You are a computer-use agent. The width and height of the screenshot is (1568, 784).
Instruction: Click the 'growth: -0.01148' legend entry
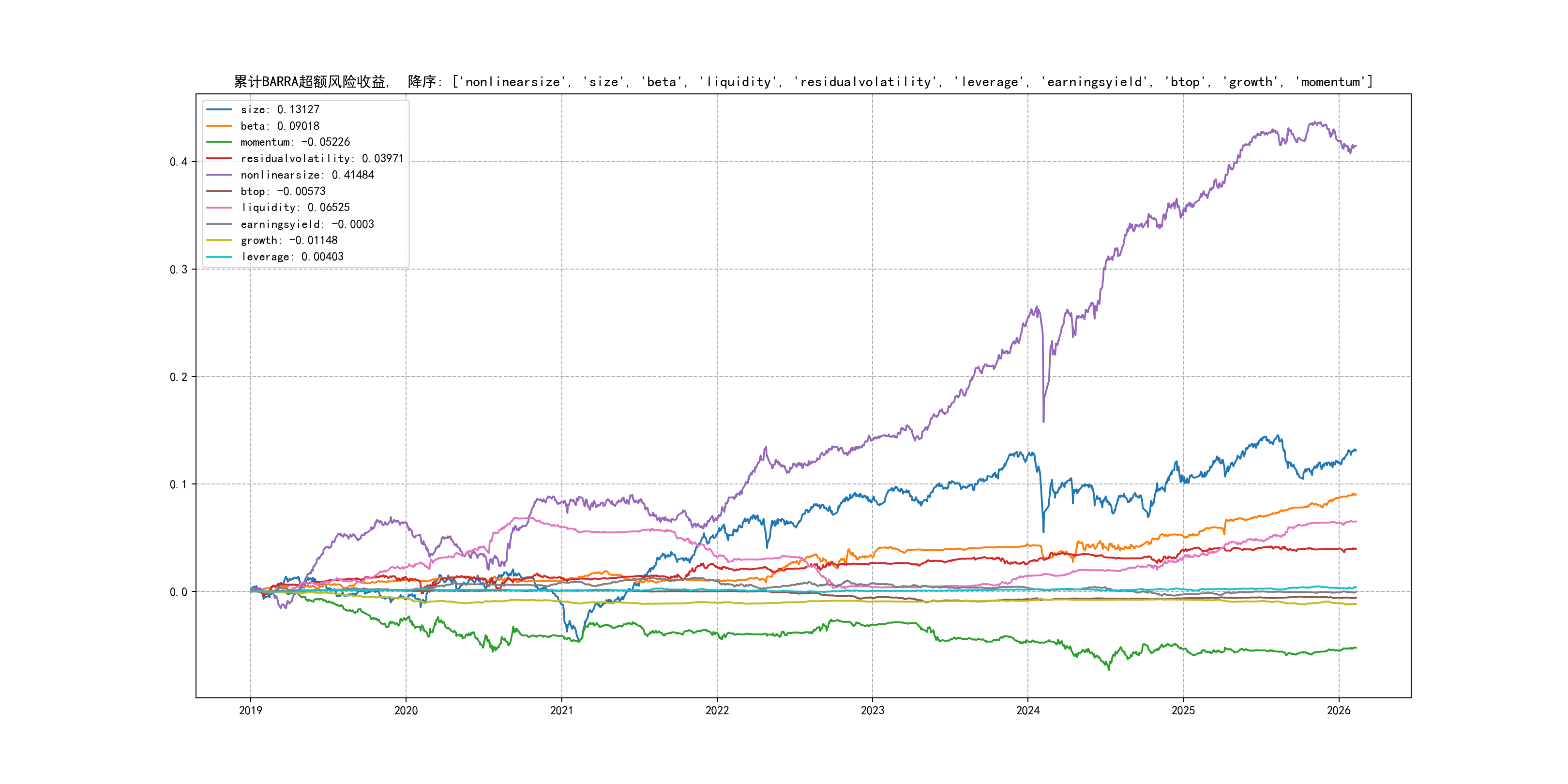pos(289,241)
